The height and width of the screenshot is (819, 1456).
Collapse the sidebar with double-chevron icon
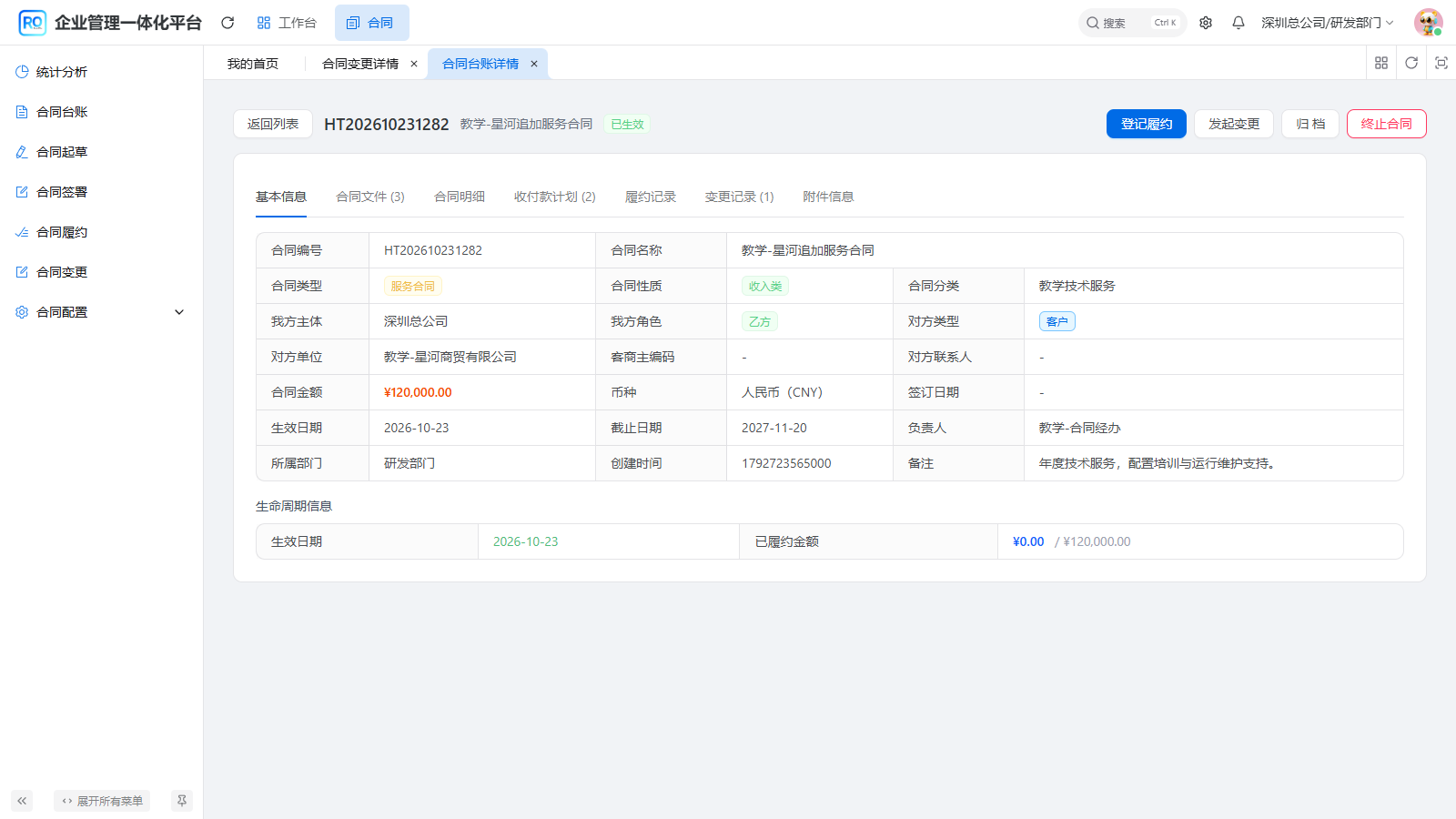(22, 801)
